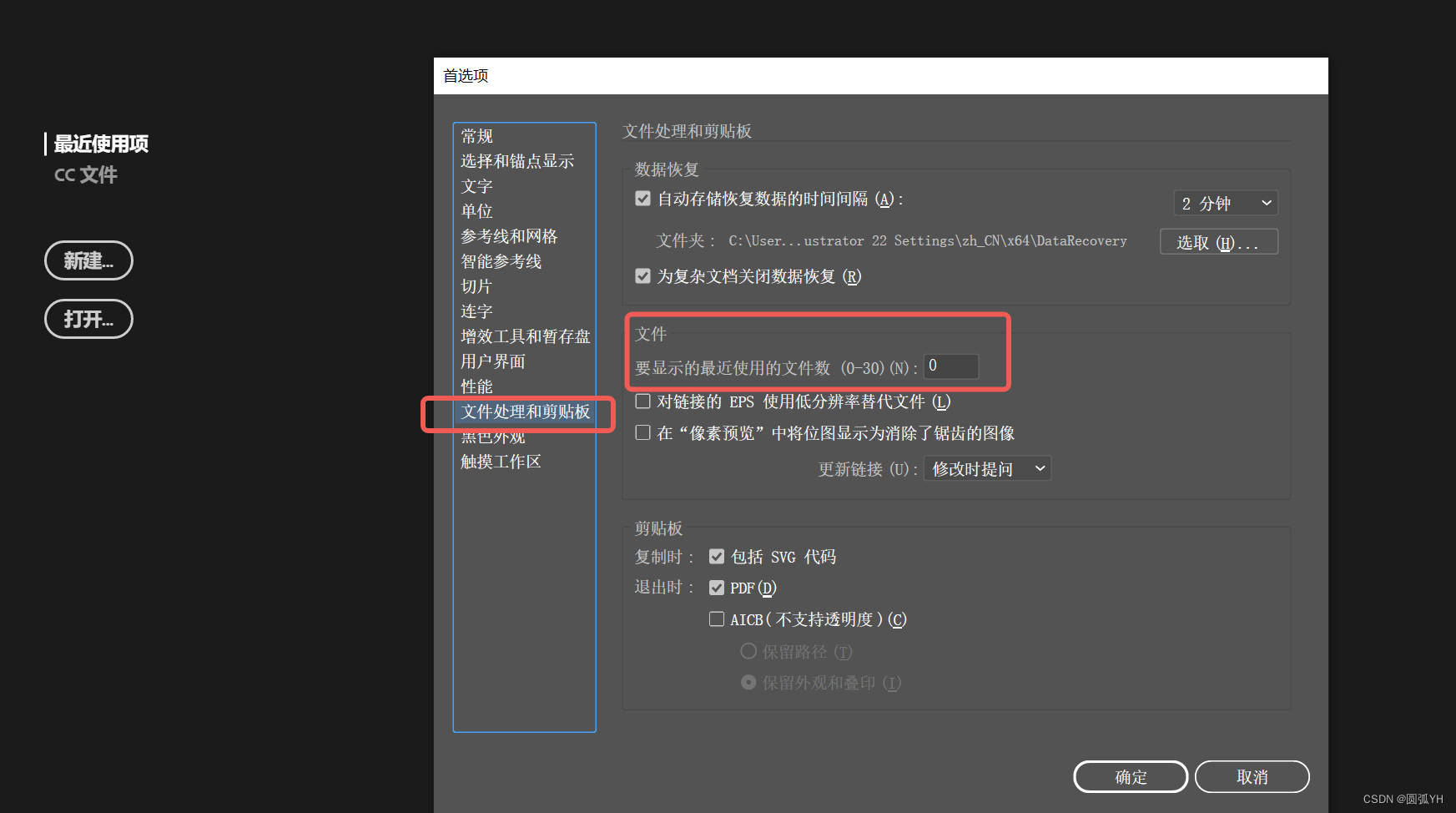The height and width of the screenshot is (813, 1456).
Task: Confirm settings with 确定 button
Action: (x=1130, y=776)
